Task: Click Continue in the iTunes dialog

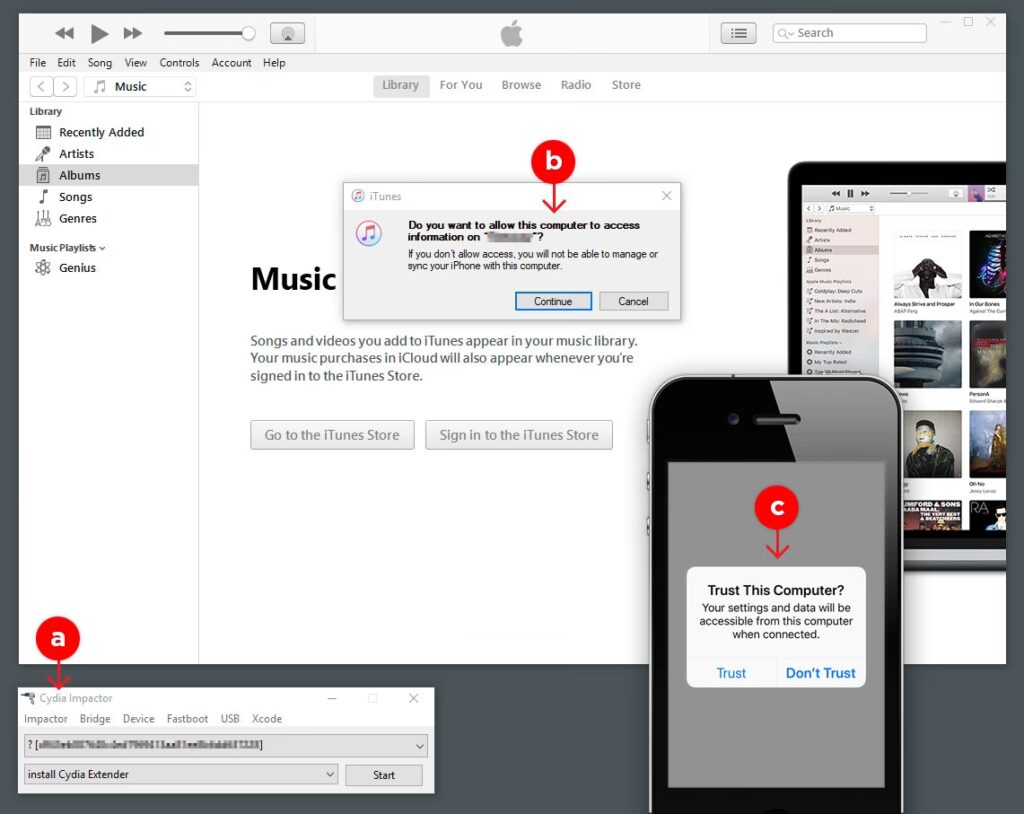Action: pos(553,301)
